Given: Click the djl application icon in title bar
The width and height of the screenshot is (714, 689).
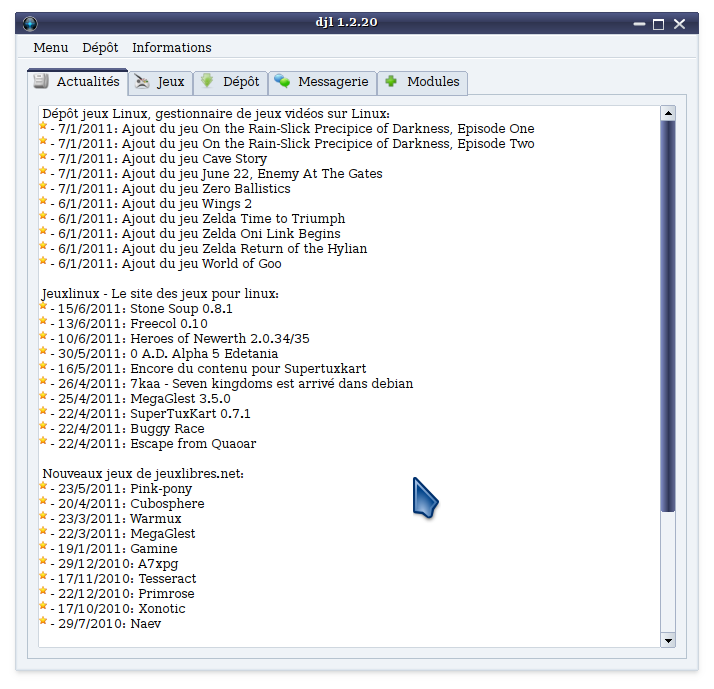Looking at the screenshot, I should (x=30, y=23).
